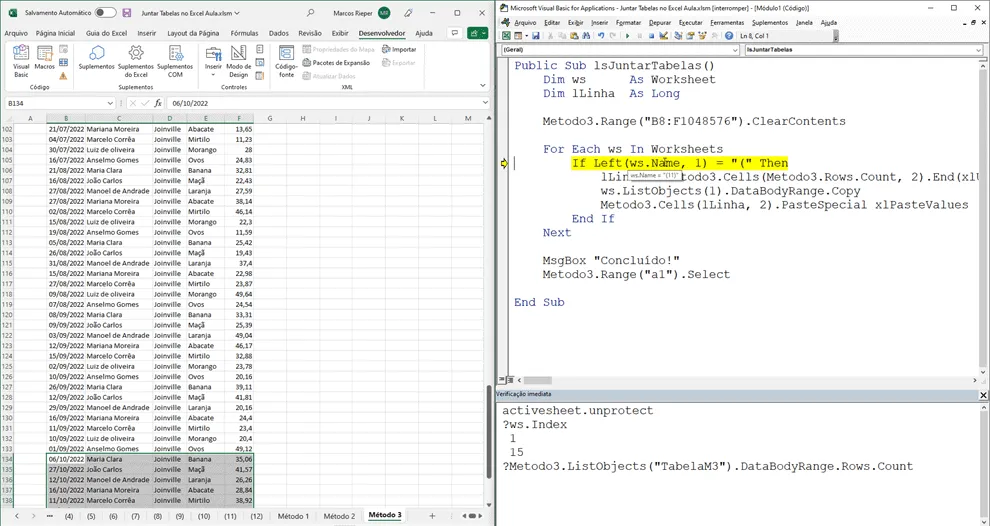
Task: Click Pacotes de Expansão in XML group
Action: tap(336, 63)
